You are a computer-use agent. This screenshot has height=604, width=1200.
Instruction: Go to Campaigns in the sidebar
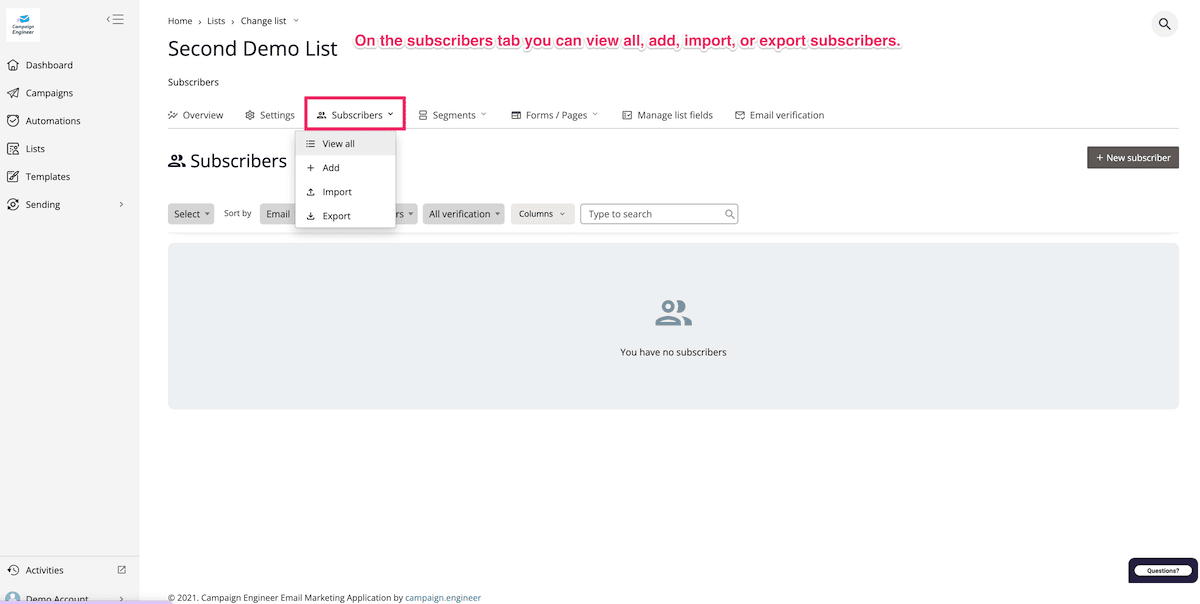pyautogui.click(x=49, y=93)
